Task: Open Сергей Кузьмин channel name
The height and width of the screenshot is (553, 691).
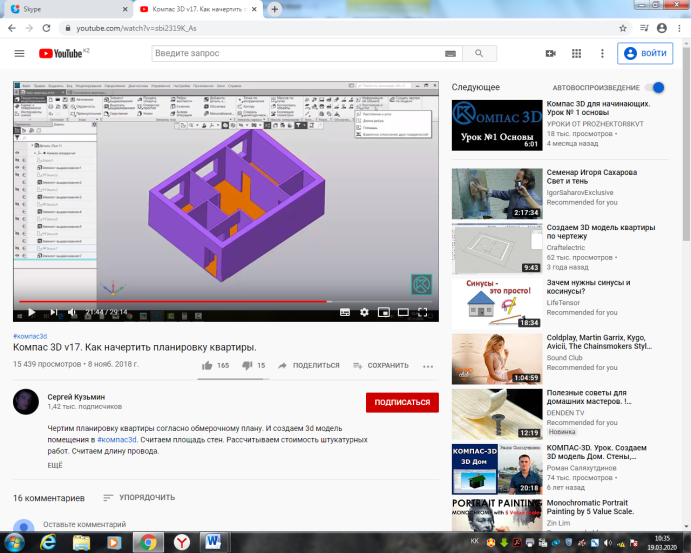Action: [76, 397]
